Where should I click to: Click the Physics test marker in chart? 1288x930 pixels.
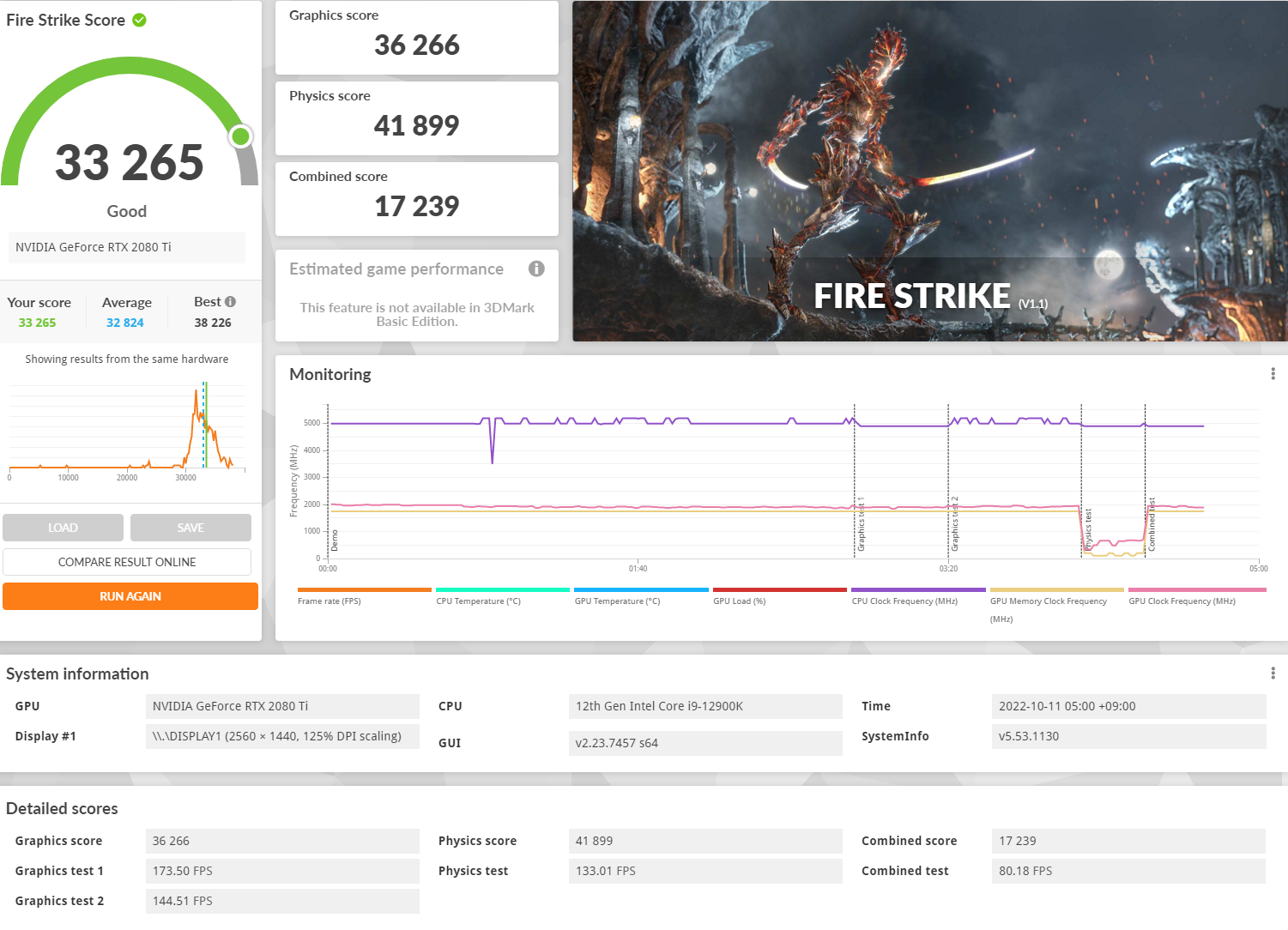1088,529
